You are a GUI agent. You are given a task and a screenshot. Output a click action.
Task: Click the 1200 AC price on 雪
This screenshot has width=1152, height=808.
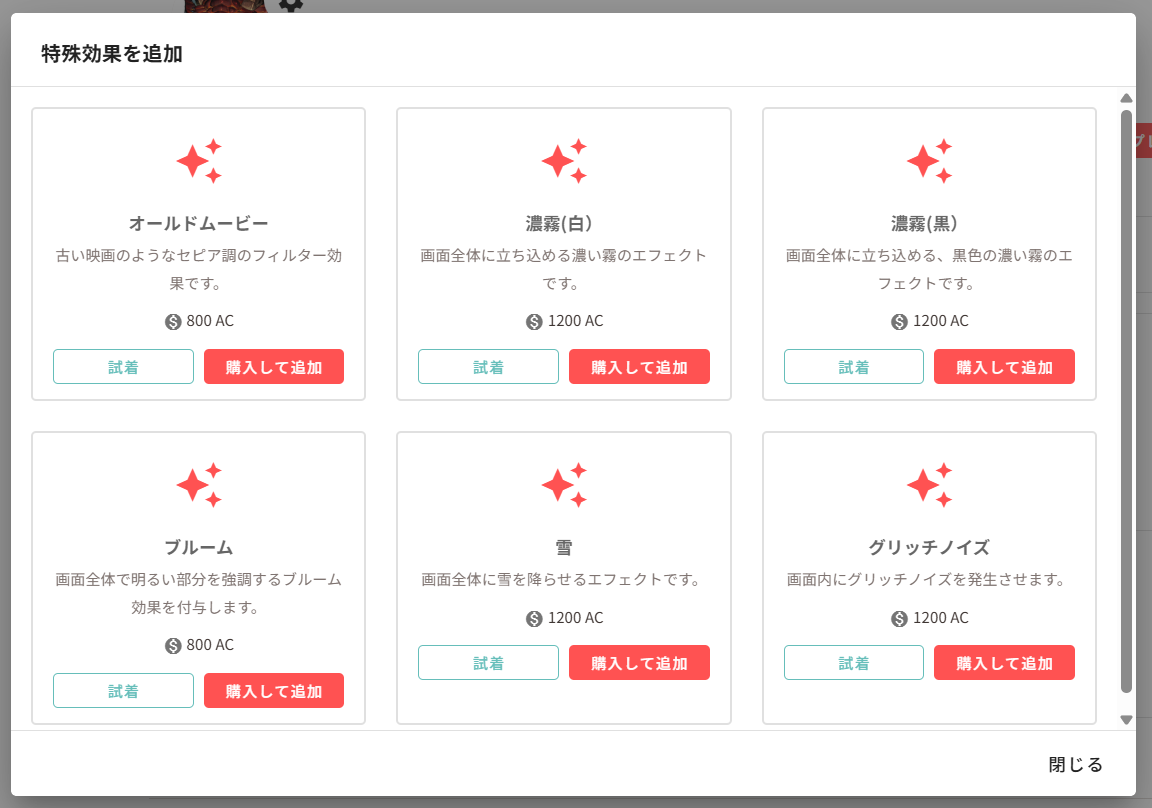pos(575,618)
